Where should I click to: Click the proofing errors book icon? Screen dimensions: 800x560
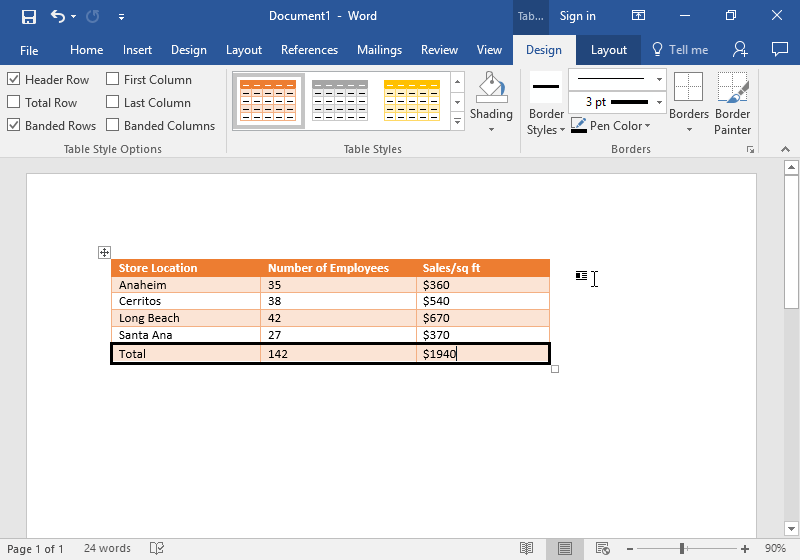point(157,548)
